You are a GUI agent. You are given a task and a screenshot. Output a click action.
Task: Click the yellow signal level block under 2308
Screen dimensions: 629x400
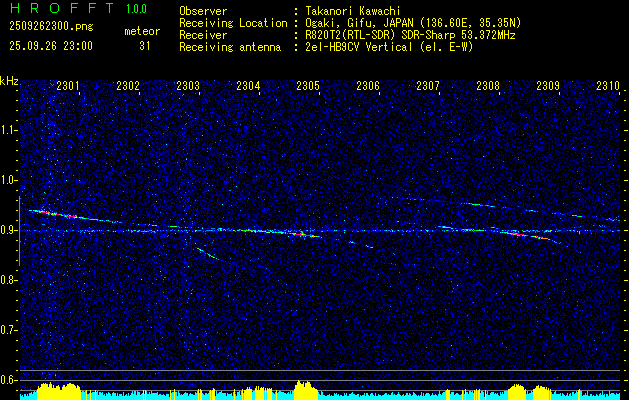point(517,392)
